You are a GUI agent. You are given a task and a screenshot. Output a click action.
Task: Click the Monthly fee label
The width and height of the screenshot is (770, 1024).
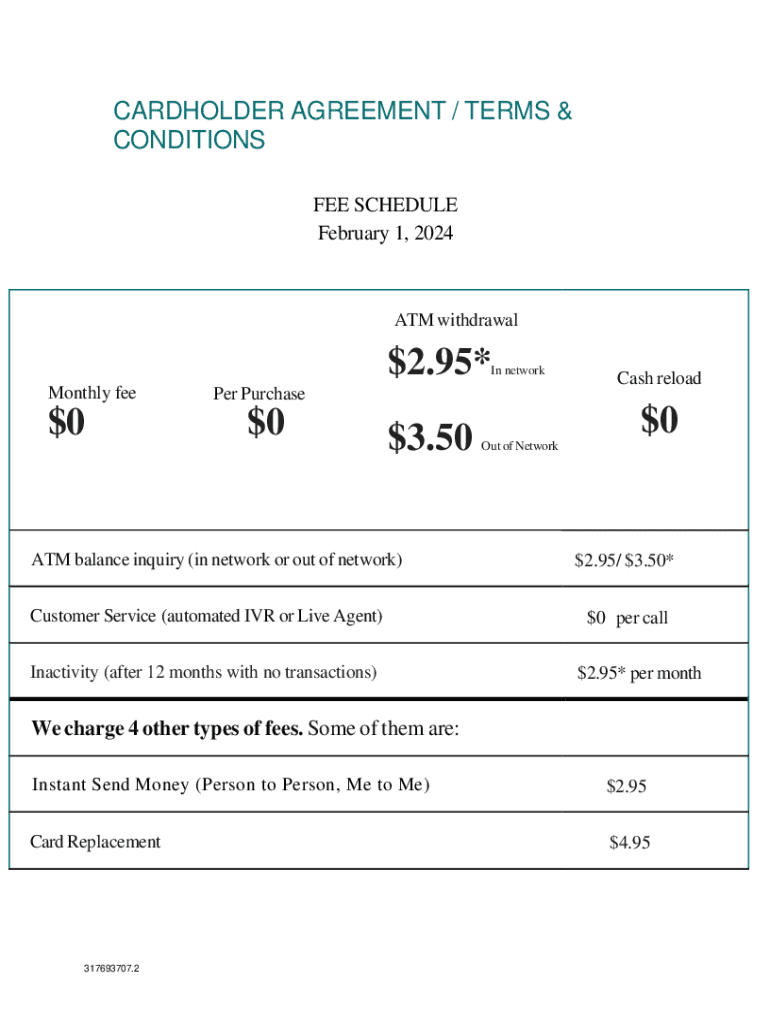[x=92, y=393]
